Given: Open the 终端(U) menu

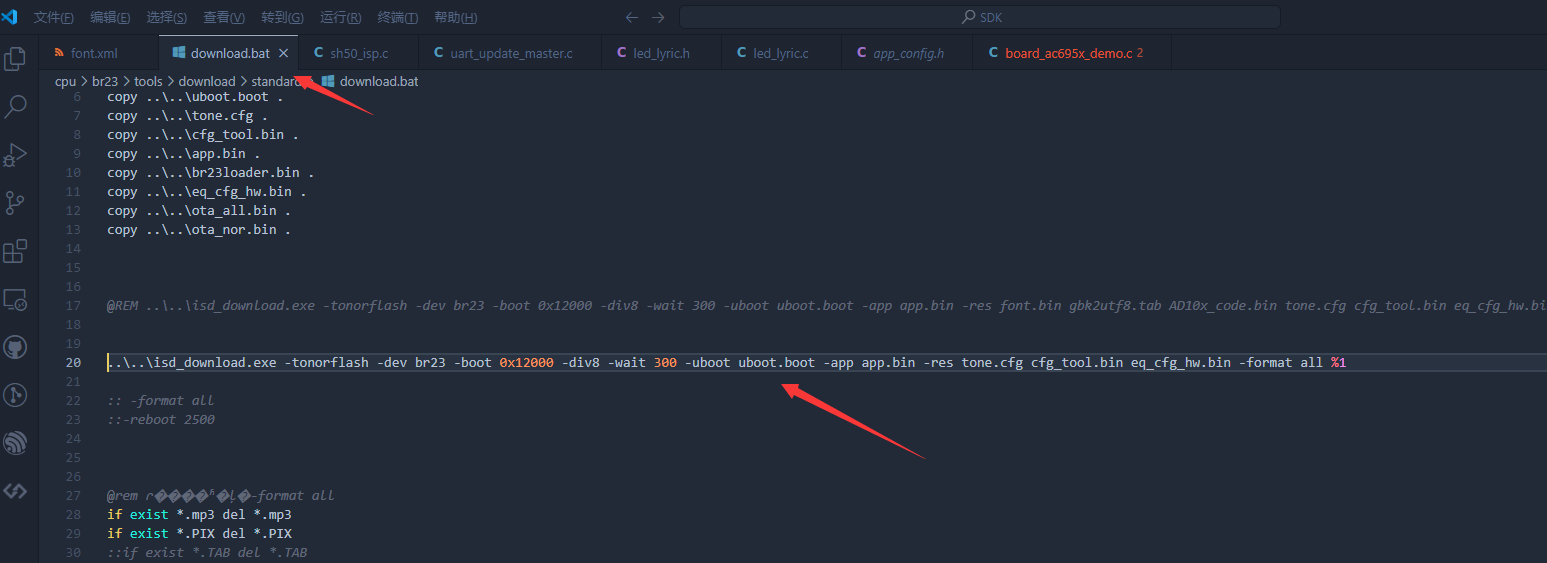Looking at the screenshot, I should [x=398, y=18].
